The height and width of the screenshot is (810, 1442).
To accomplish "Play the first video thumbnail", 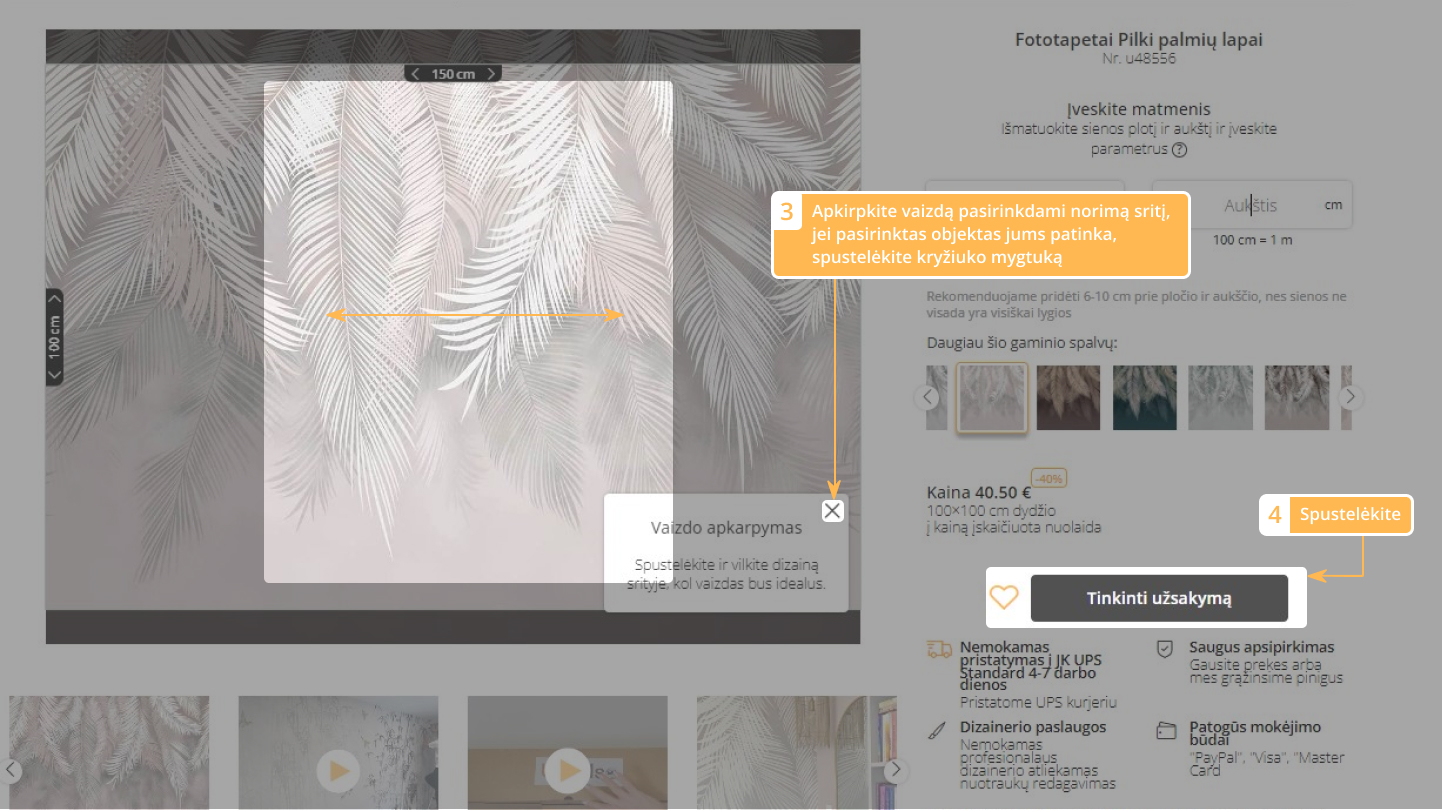I will click(338, 770).
